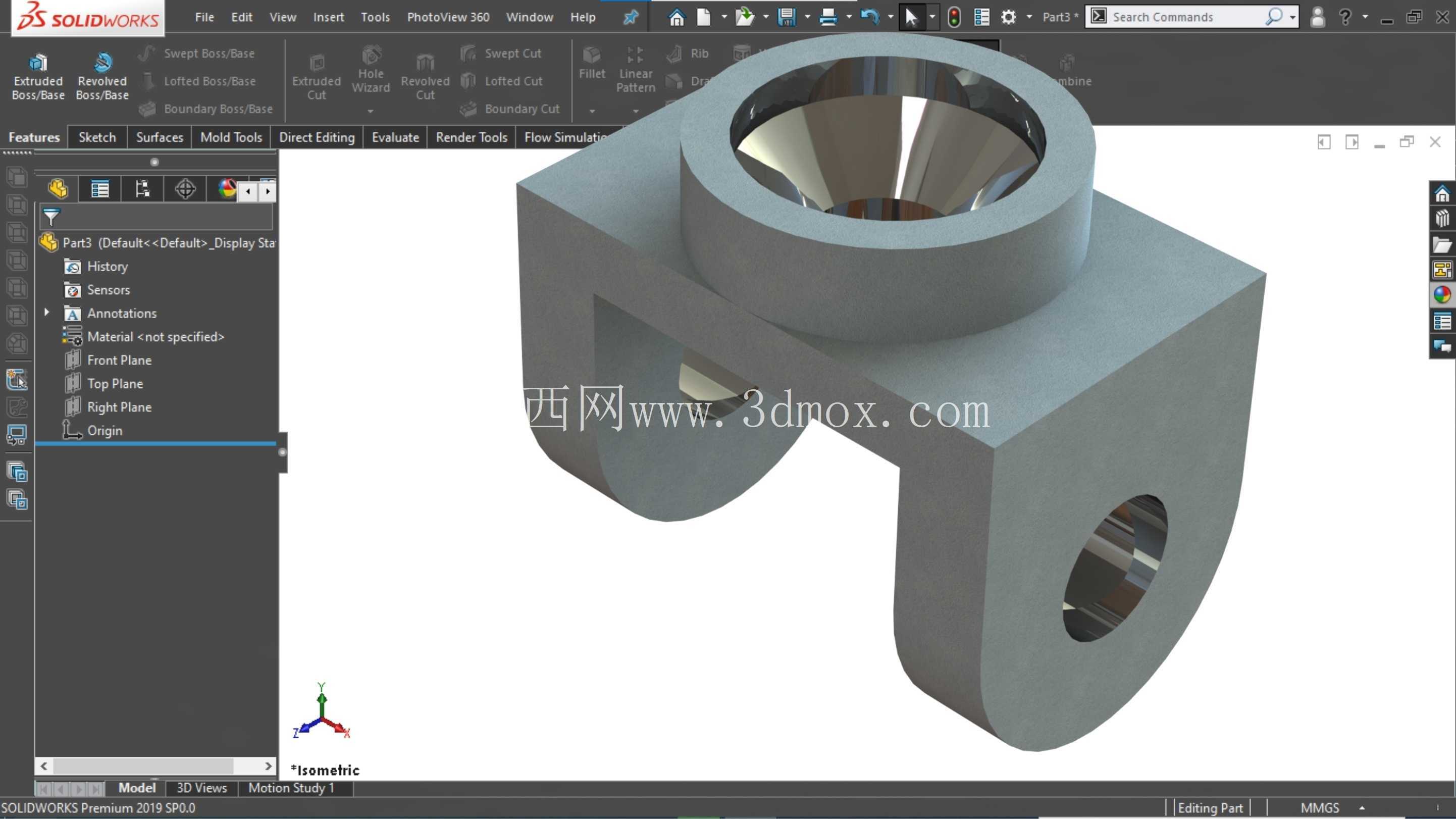The image size is (1456, 819).
Task: Pin the menu bar with the pushpin
Action: tap(631, 17)
